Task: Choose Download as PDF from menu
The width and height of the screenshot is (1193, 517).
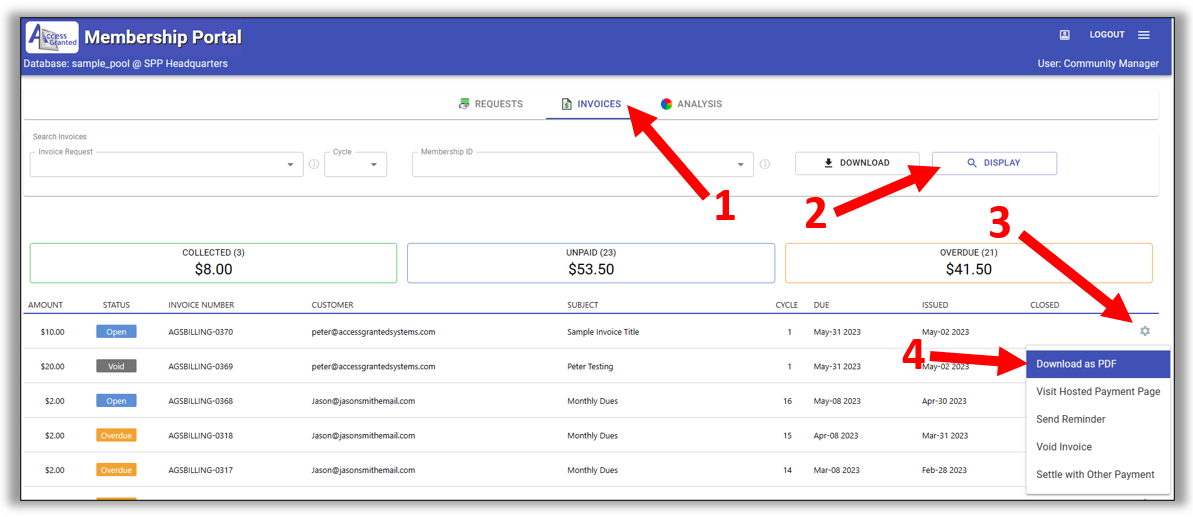Action: (x=1097, y=364)
